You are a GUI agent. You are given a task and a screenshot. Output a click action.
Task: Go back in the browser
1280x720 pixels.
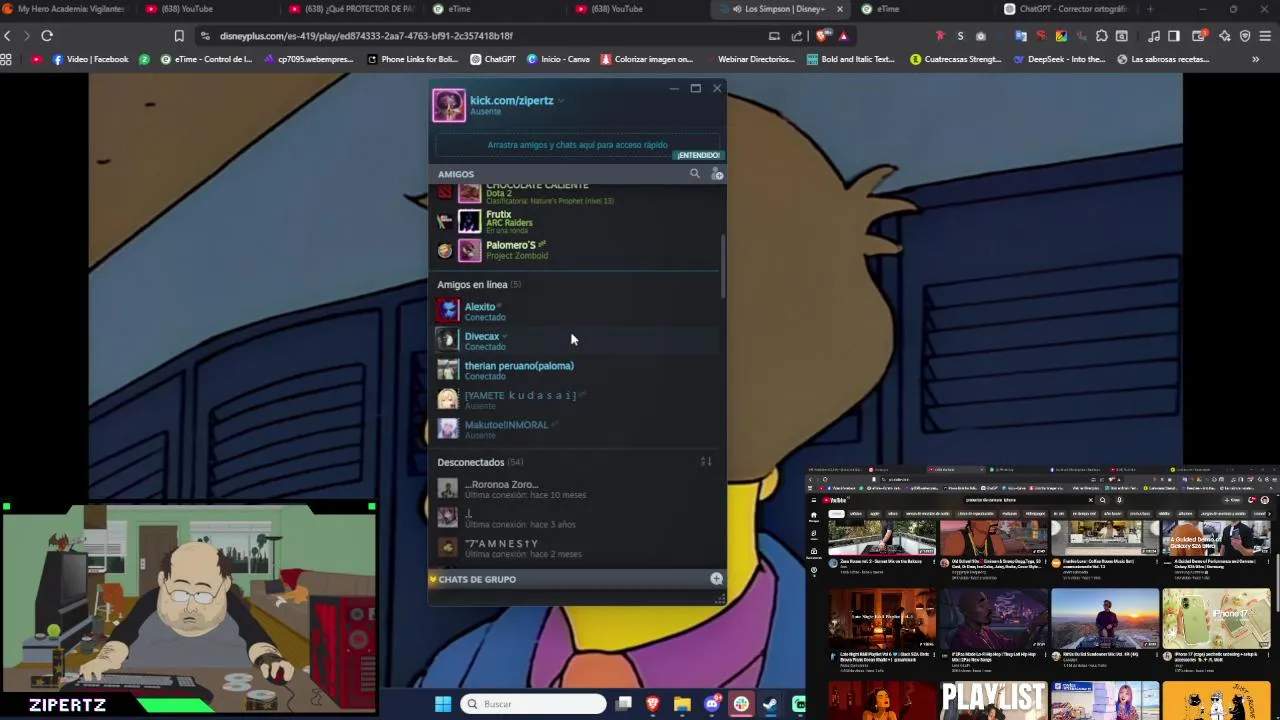tap(8, 36)
